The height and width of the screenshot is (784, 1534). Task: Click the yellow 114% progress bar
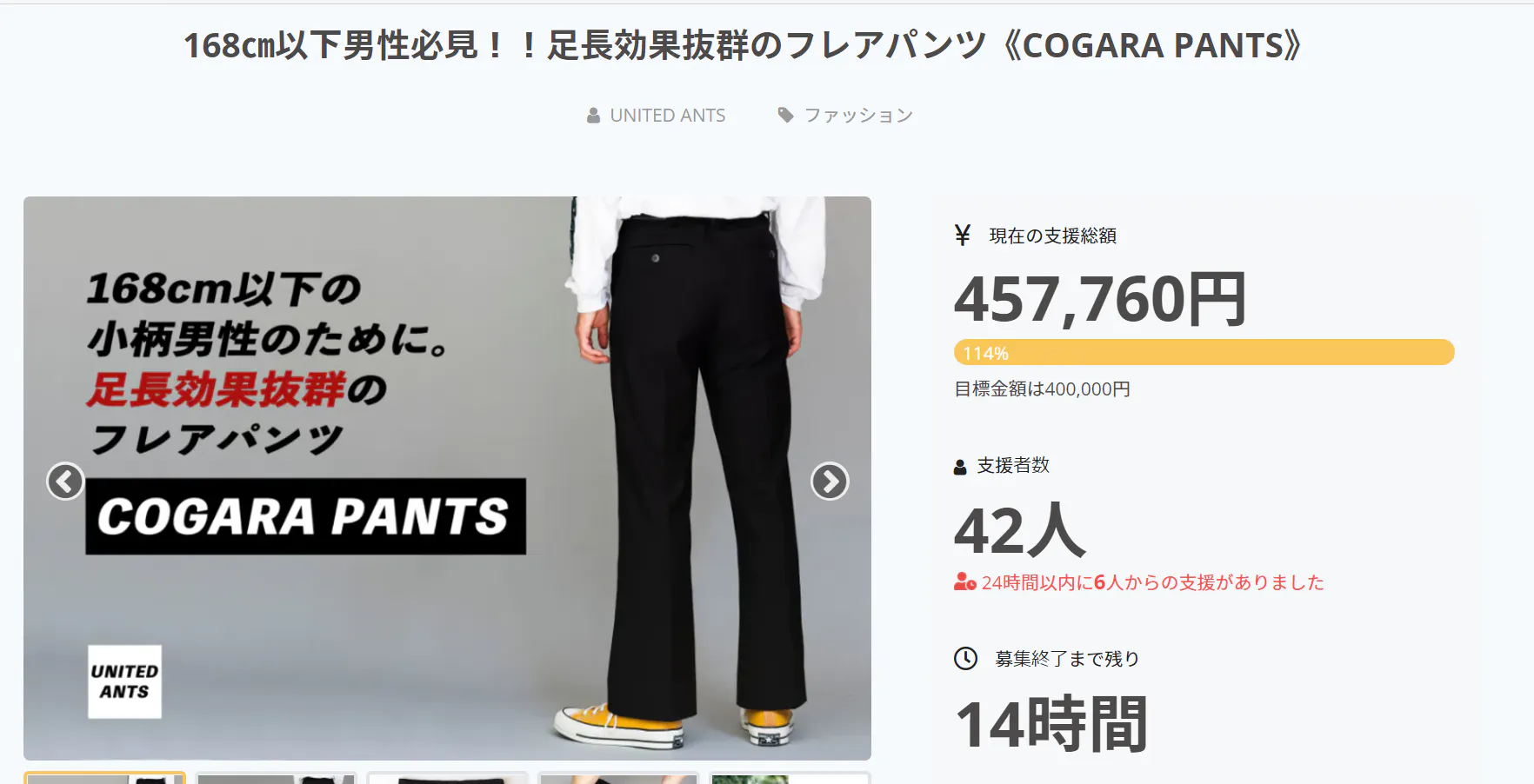(1204, 352)
